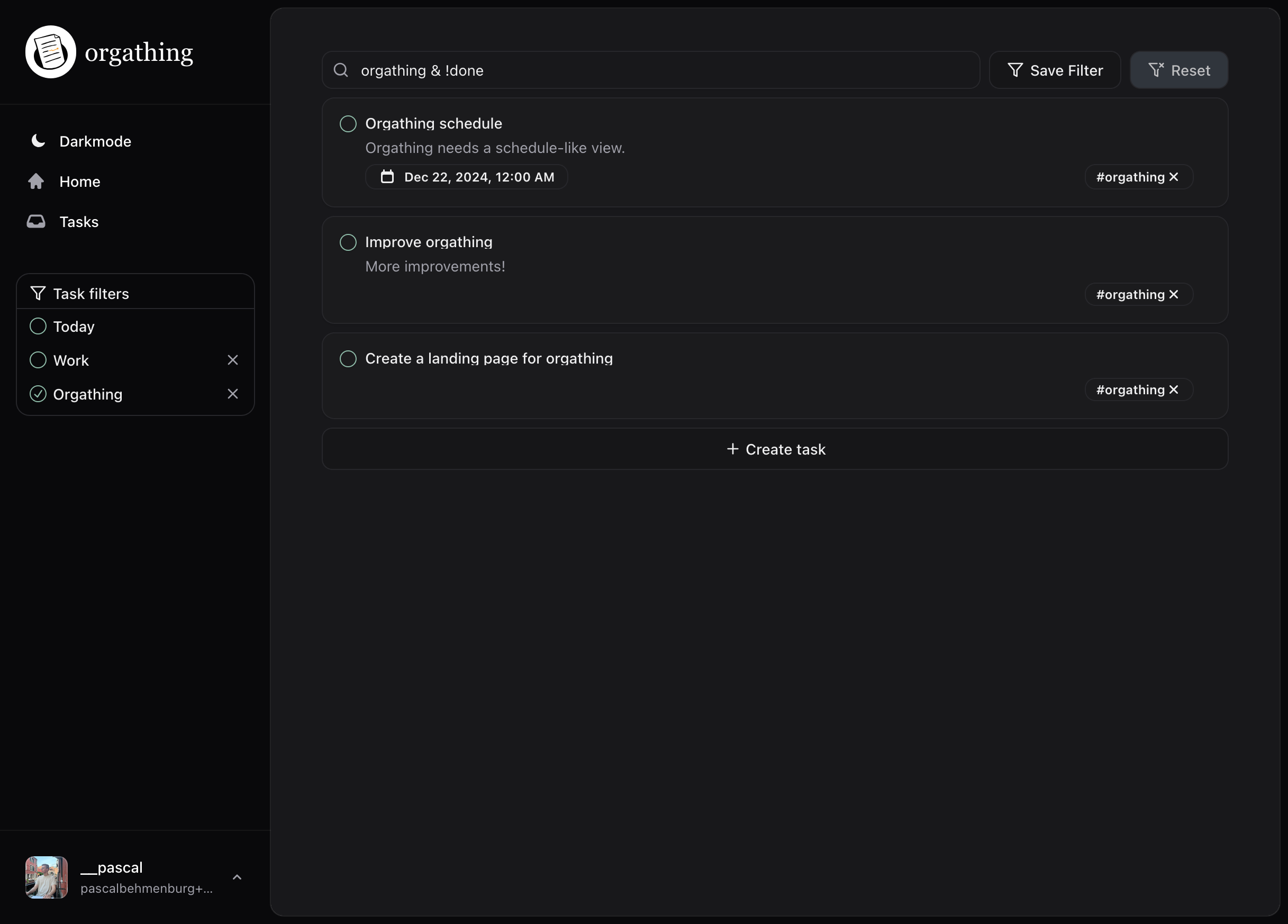
Task: Select the Today filter
Action: [x=38, y=326]
